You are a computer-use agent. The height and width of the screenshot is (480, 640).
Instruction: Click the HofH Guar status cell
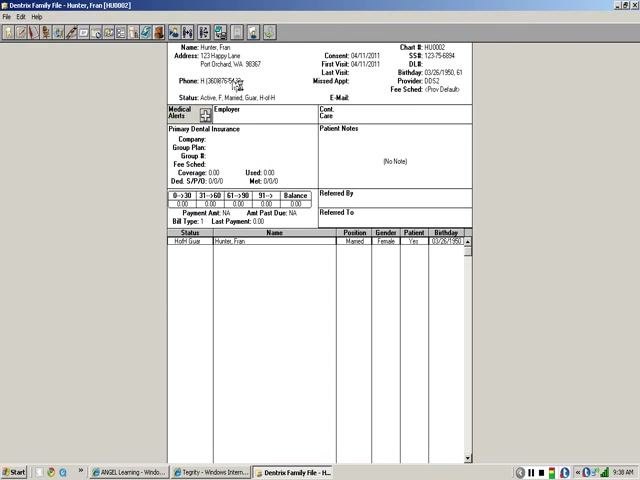(190, 241)
